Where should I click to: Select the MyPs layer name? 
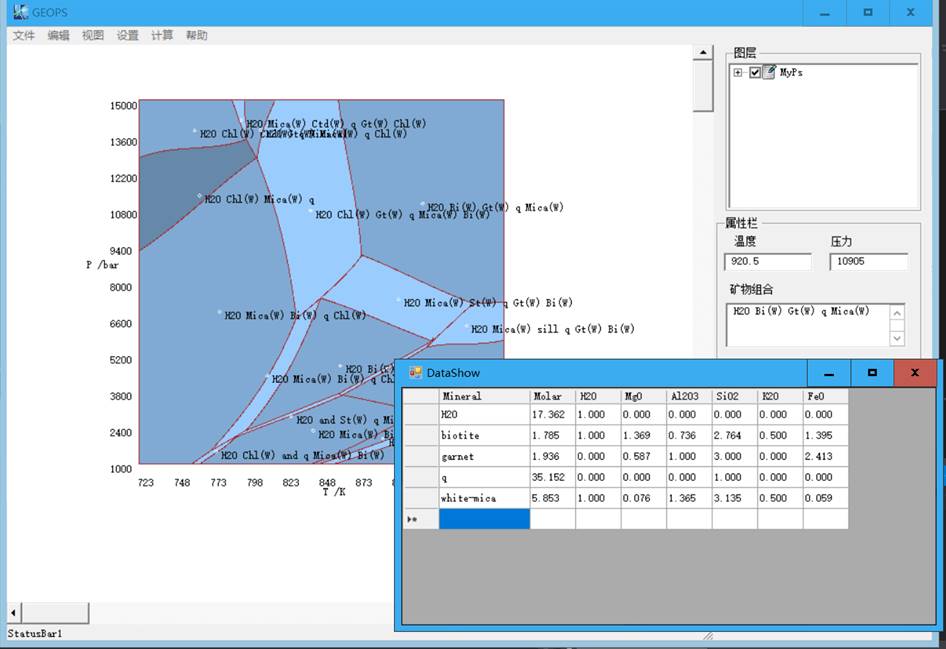tap(791, 72)
